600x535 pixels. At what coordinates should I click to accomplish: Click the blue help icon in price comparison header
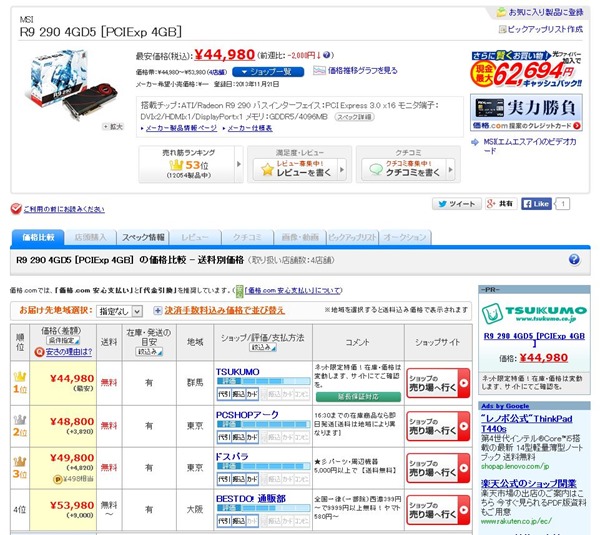(574, 260)
